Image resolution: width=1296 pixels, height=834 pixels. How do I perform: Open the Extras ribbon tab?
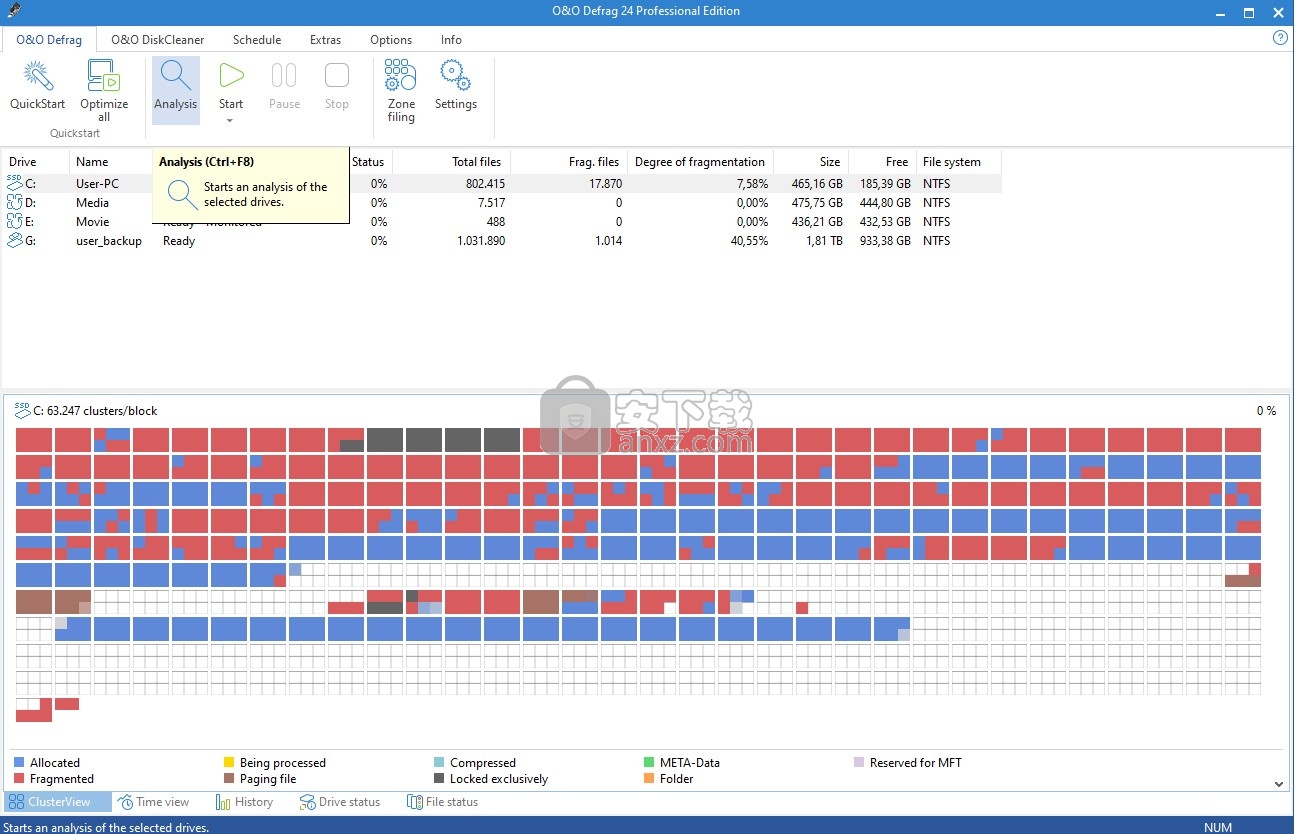tap(325, 40)
